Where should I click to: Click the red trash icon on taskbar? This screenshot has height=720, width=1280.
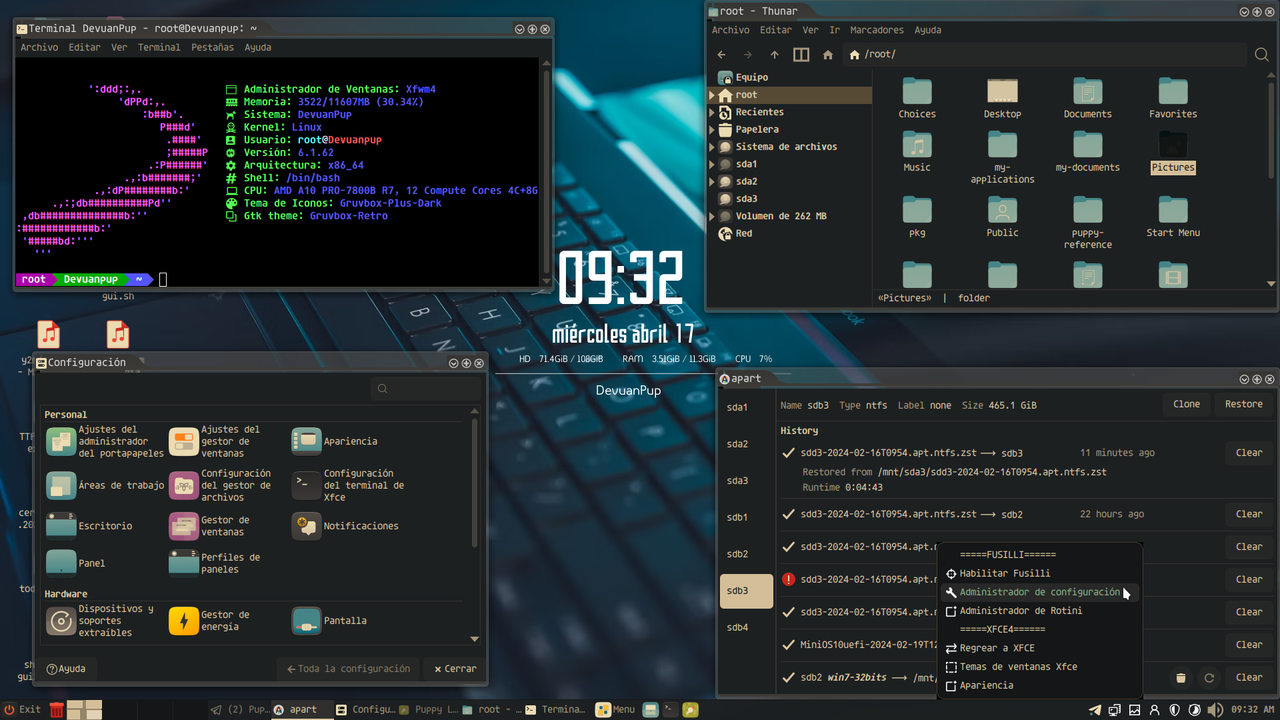coord(57,710)
